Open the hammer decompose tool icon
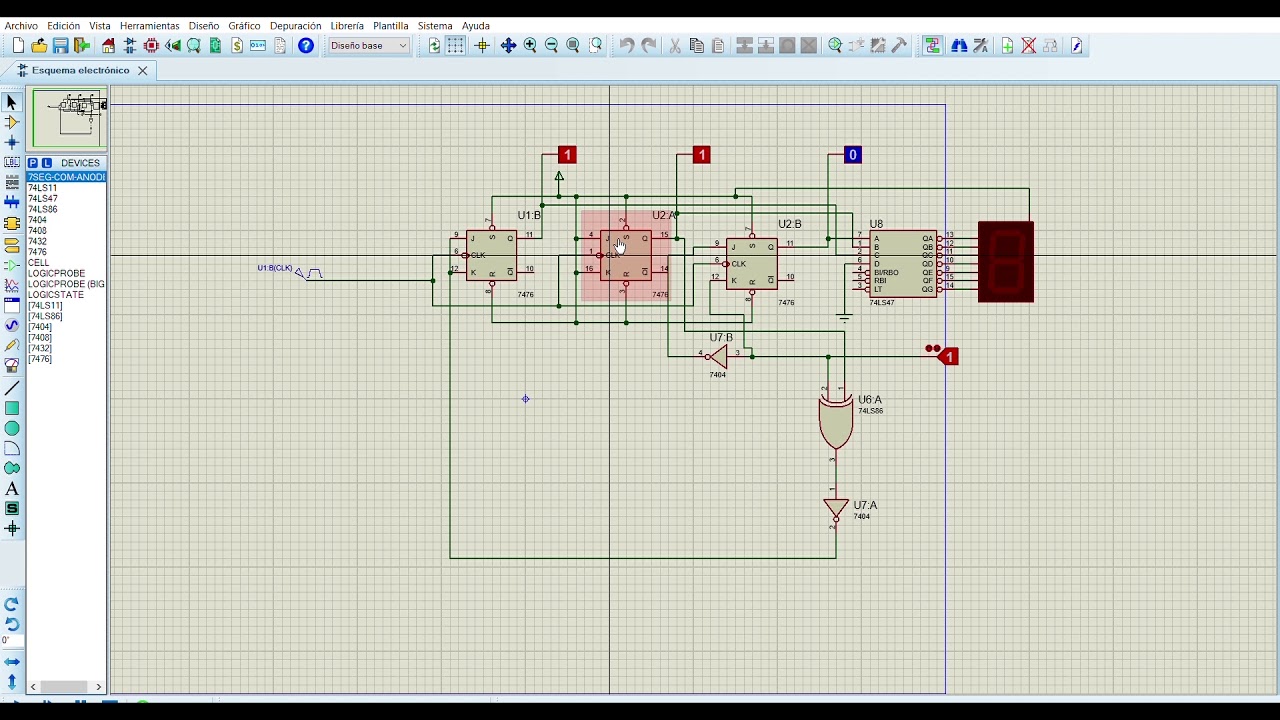This screenshot has height=720, width=1280. (899, 45)
